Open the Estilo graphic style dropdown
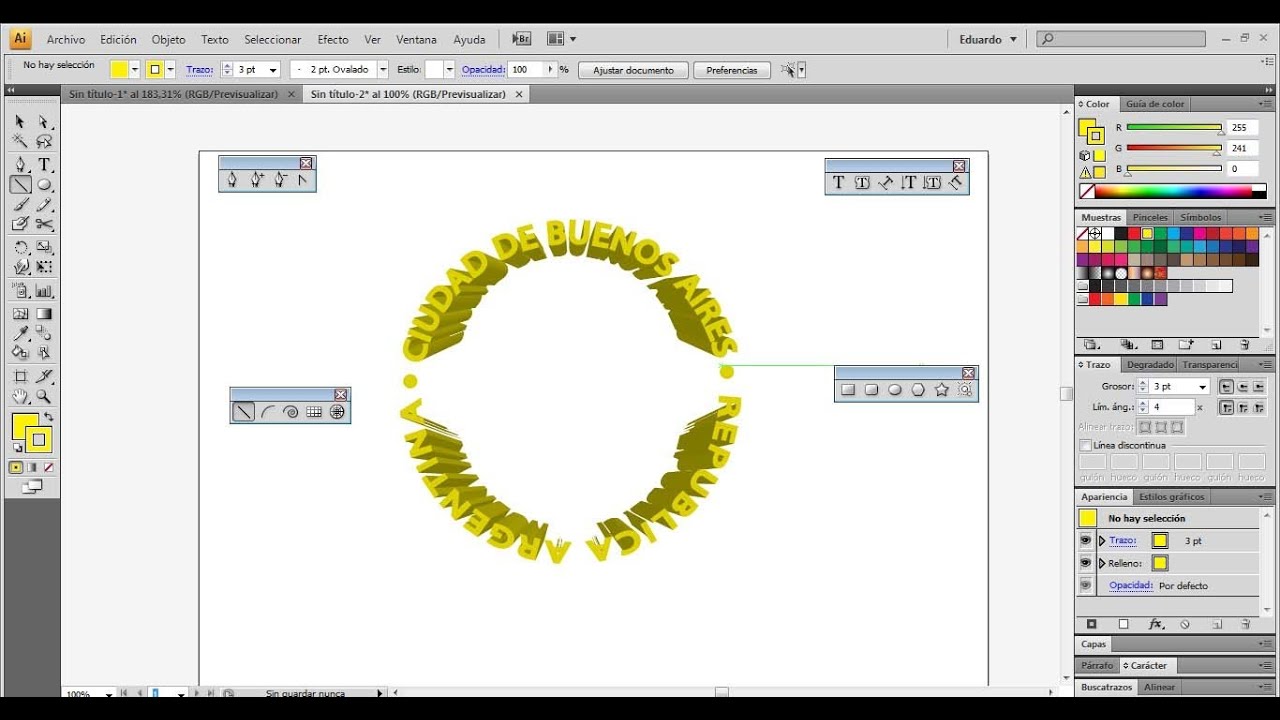Screen dimensions: 1280x720 coord(449,70)
